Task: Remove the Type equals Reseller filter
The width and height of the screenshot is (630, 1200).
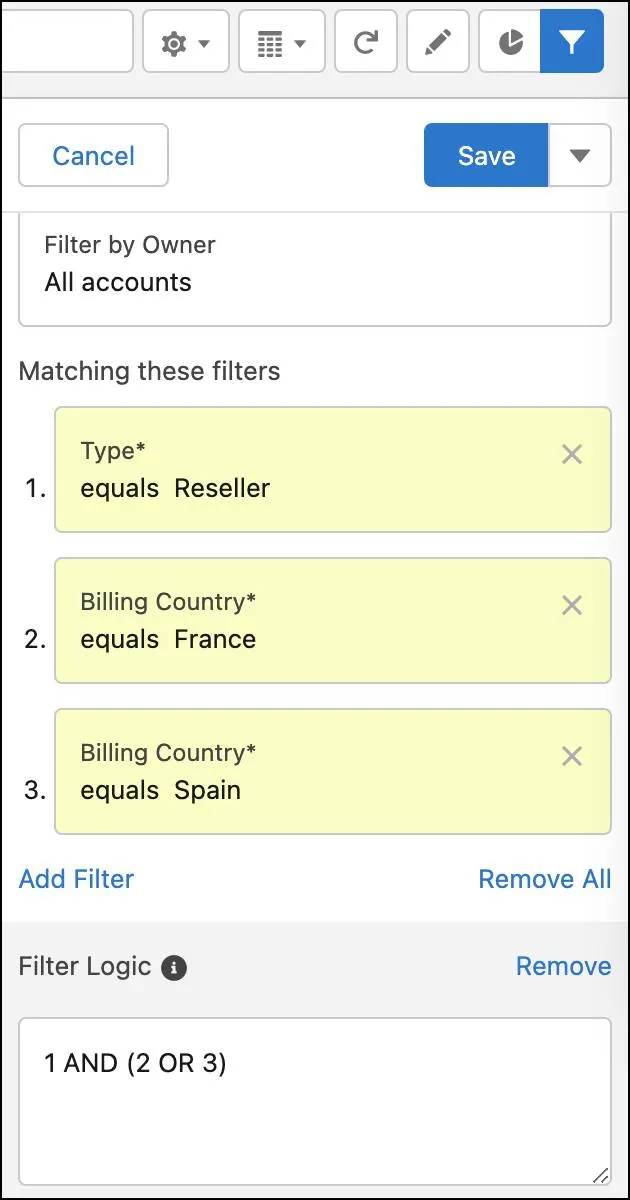Action: 572,454
